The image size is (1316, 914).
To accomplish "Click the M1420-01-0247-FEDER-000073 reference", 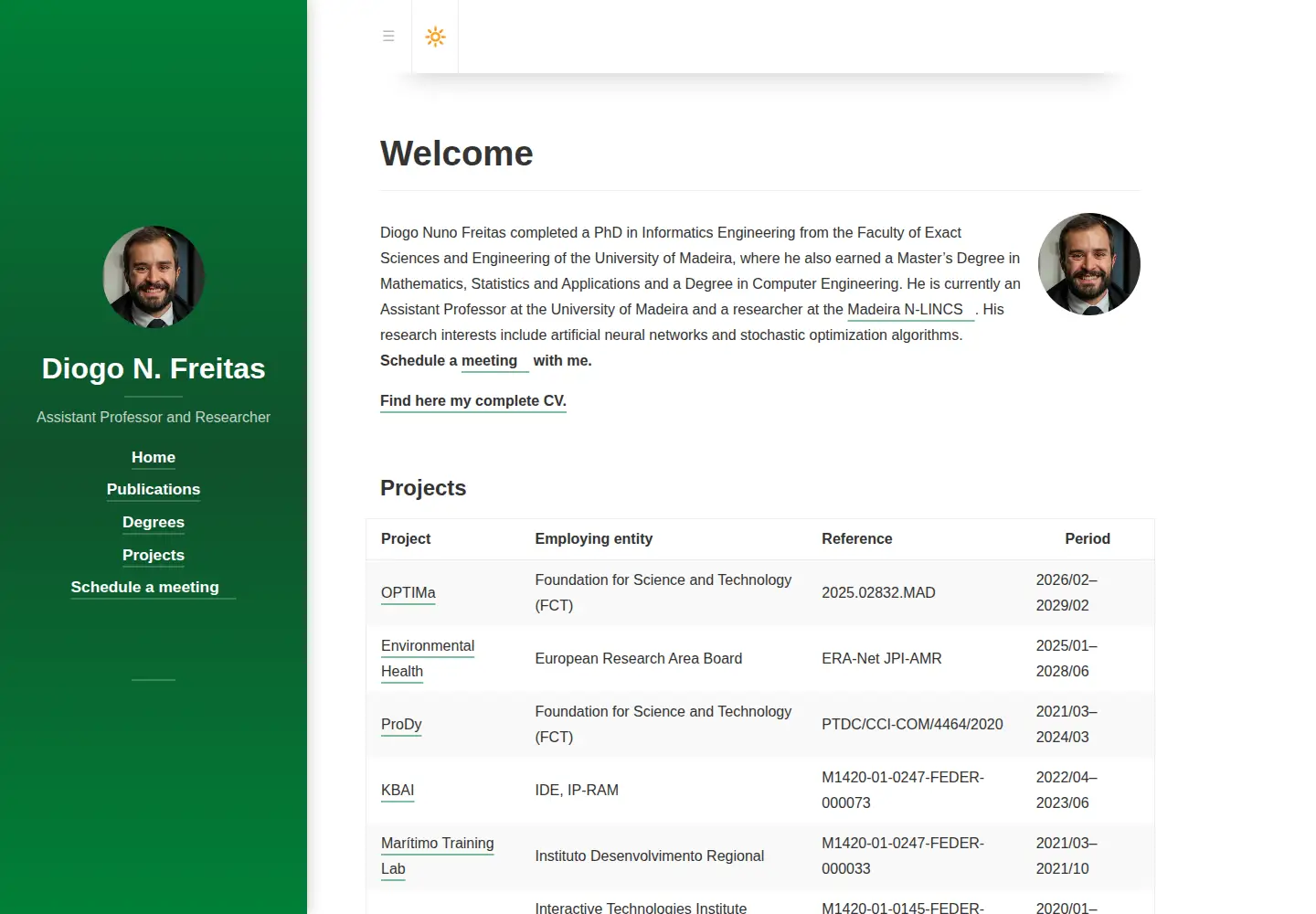I will tap(903, 790).
